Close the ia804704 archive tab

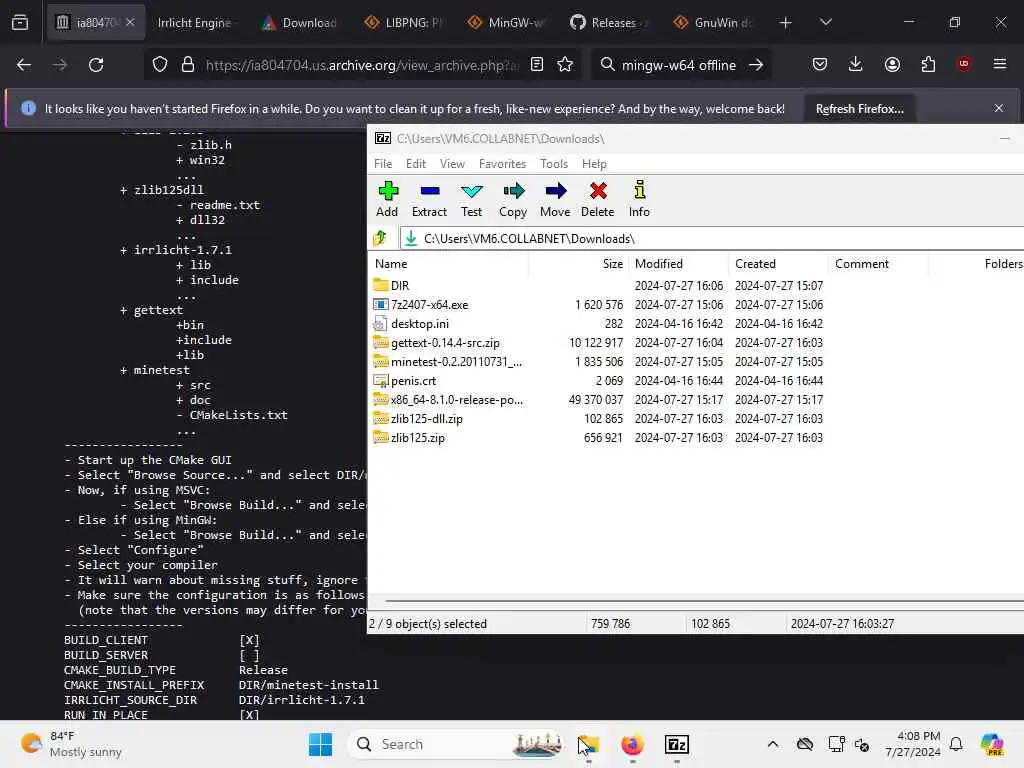pos(130,22)
